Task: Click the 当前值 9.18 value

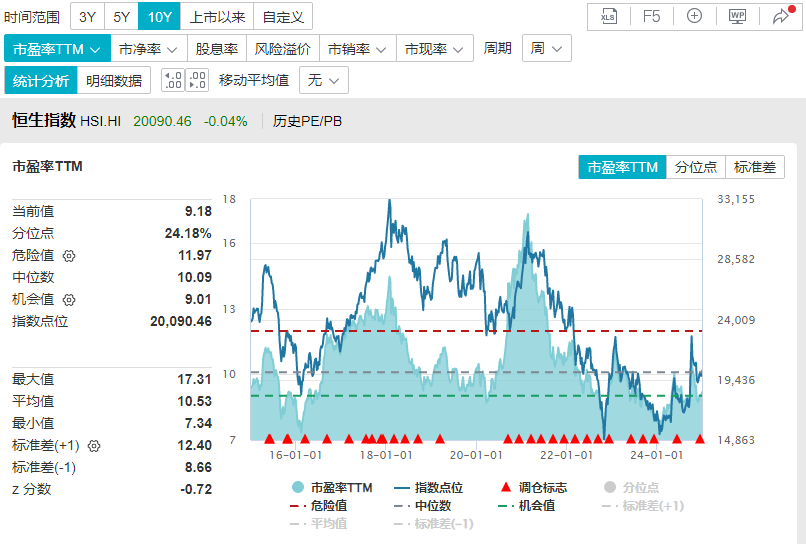Action: tap(198, 211)
